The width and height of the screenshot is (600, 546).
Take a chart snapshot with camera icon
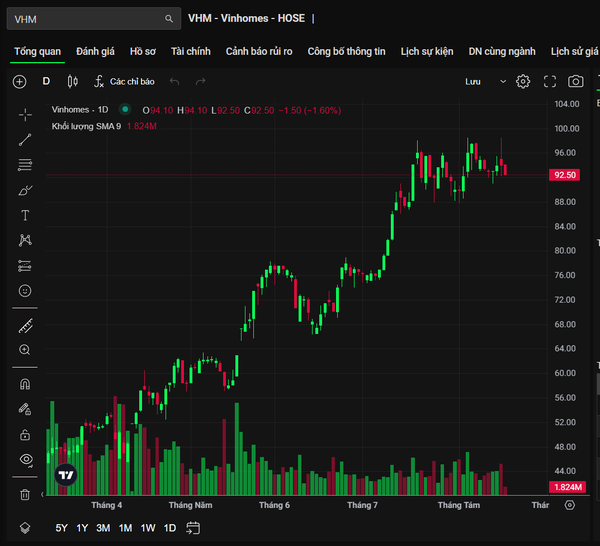(x=576, y=81)
